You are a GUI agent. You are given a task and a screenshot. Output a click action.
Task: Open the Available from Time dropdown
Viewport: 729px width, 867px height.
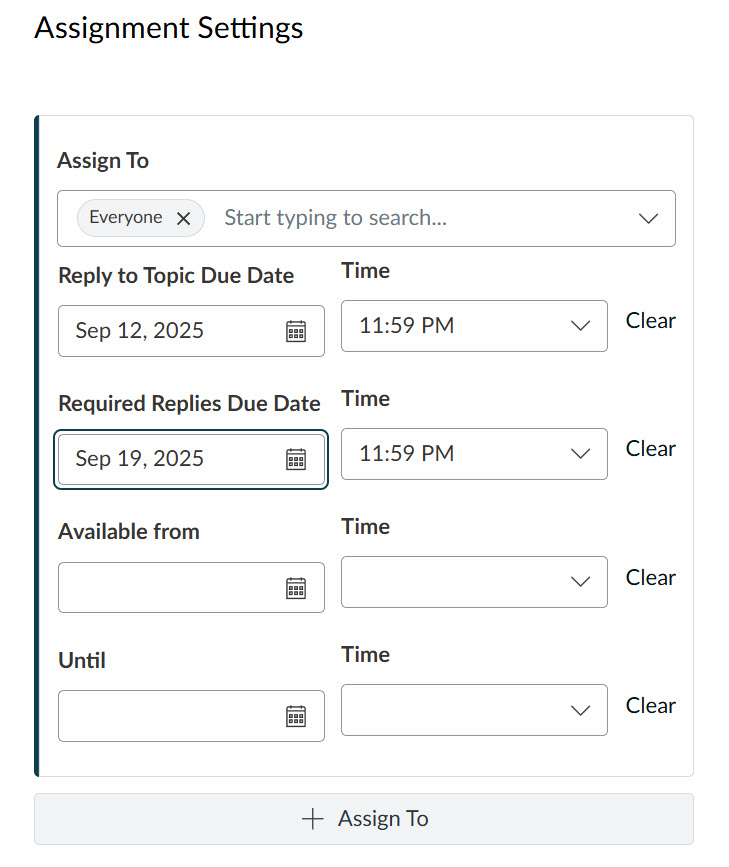point(581,581)
